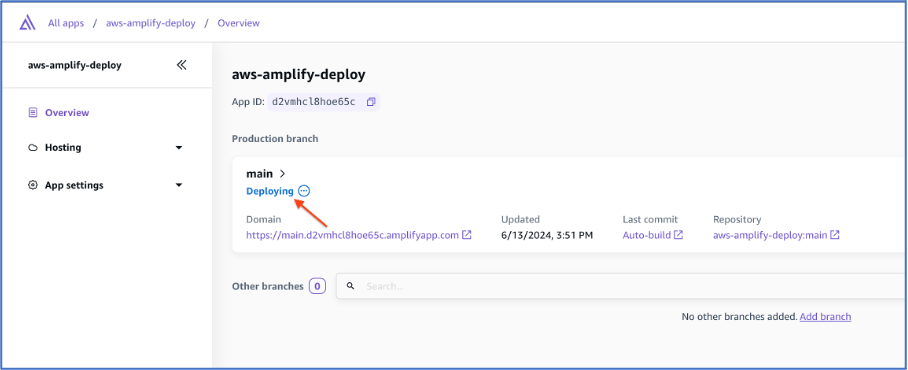Open main branch via chevron

[283, 173]
